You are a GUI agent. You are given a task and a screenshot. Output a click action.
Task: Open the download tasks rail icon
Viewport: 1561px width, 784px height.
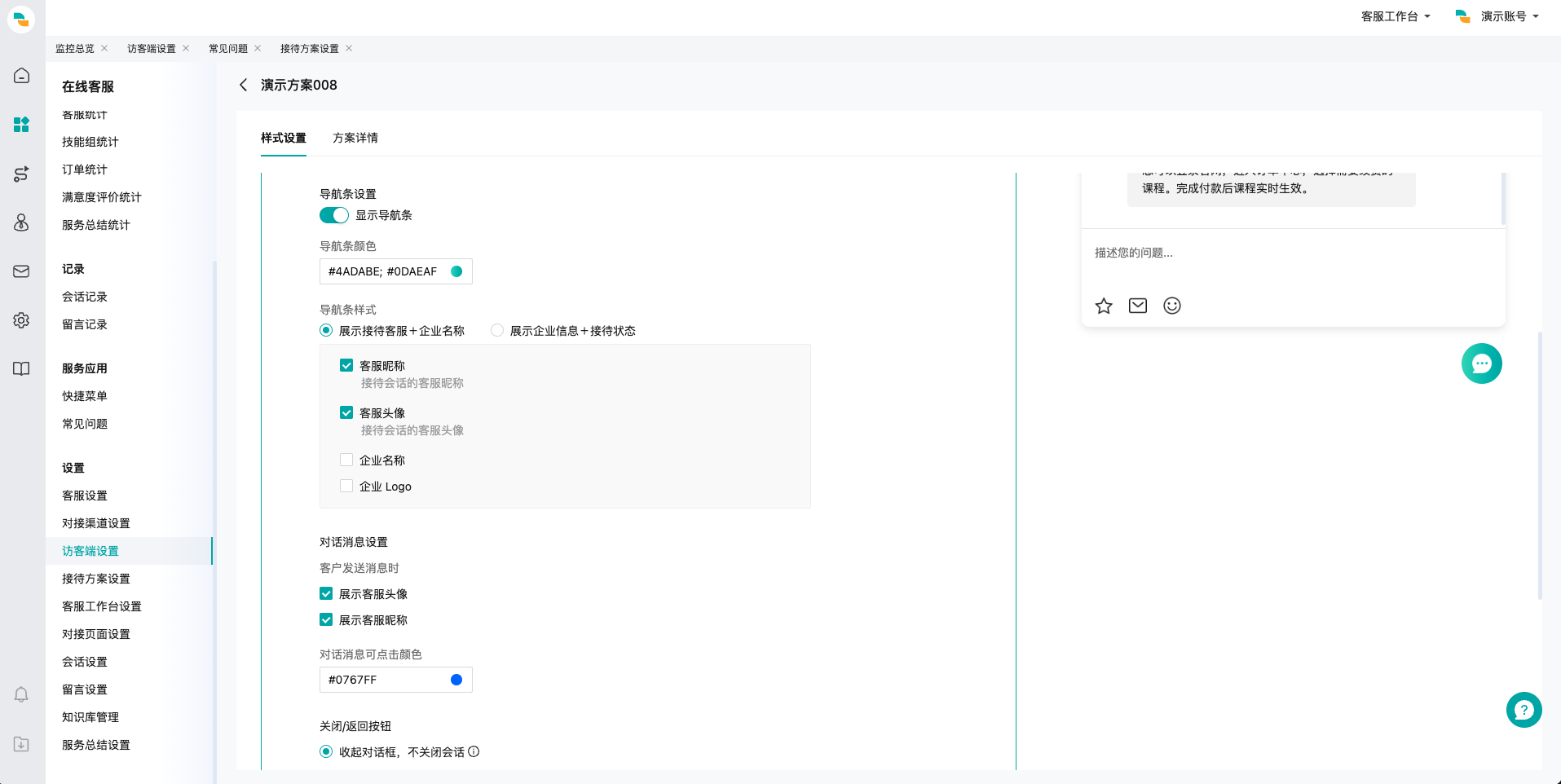22,744
